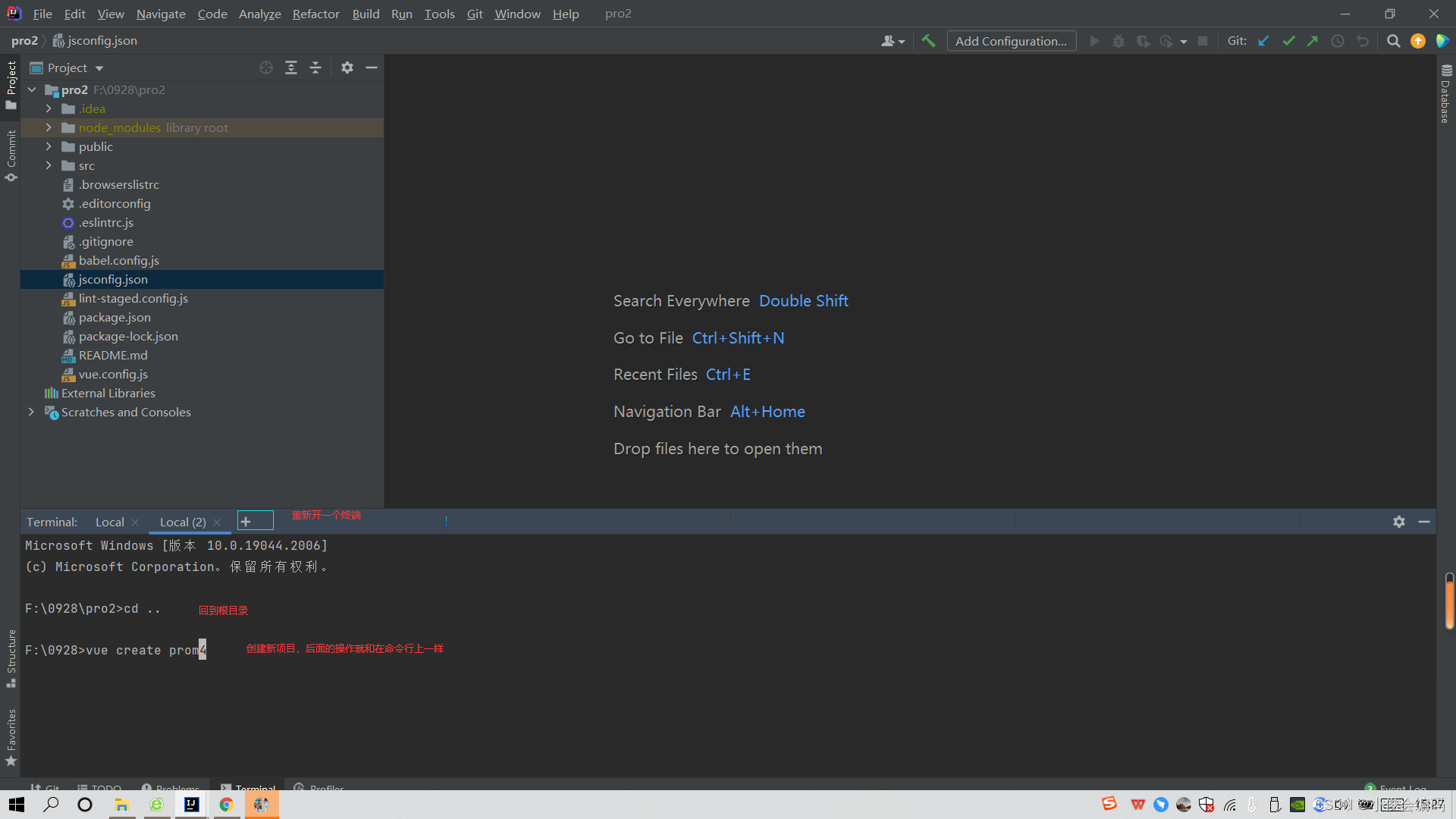This screenshot has height=819, width=1456.
Task: Switch to the Local terminal tab
Action: pos(109,522)
